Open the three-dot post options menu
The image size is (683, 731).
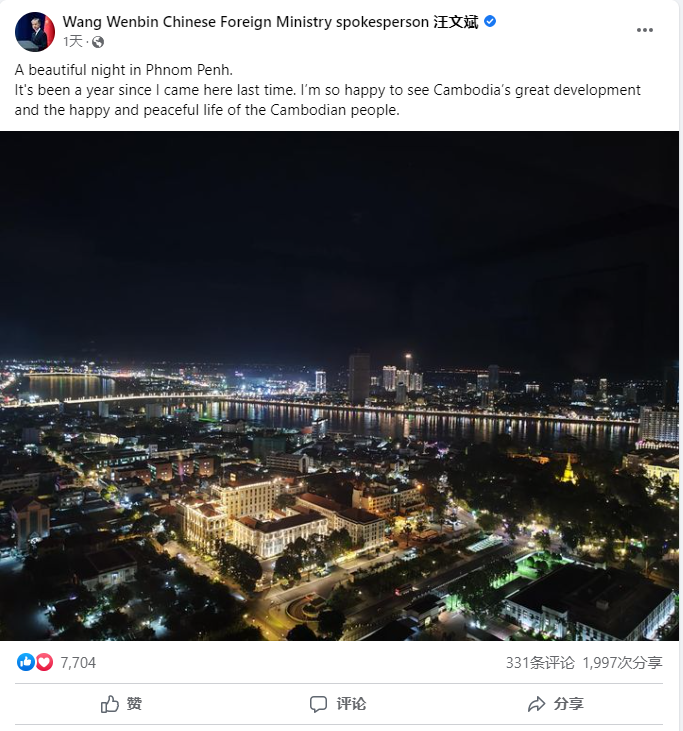pyautogui.click(x=645, y=30)
